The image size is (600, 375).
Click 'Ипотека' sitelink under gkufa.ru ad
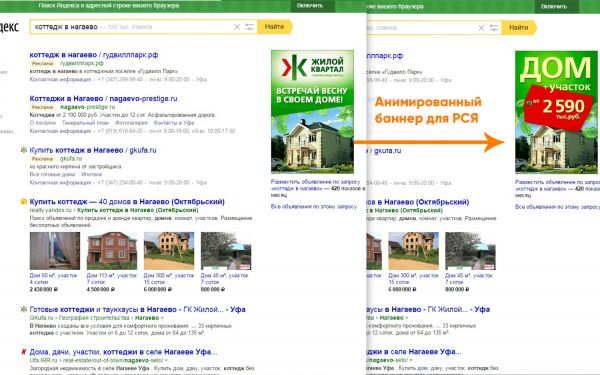click(x=91, y=174)
